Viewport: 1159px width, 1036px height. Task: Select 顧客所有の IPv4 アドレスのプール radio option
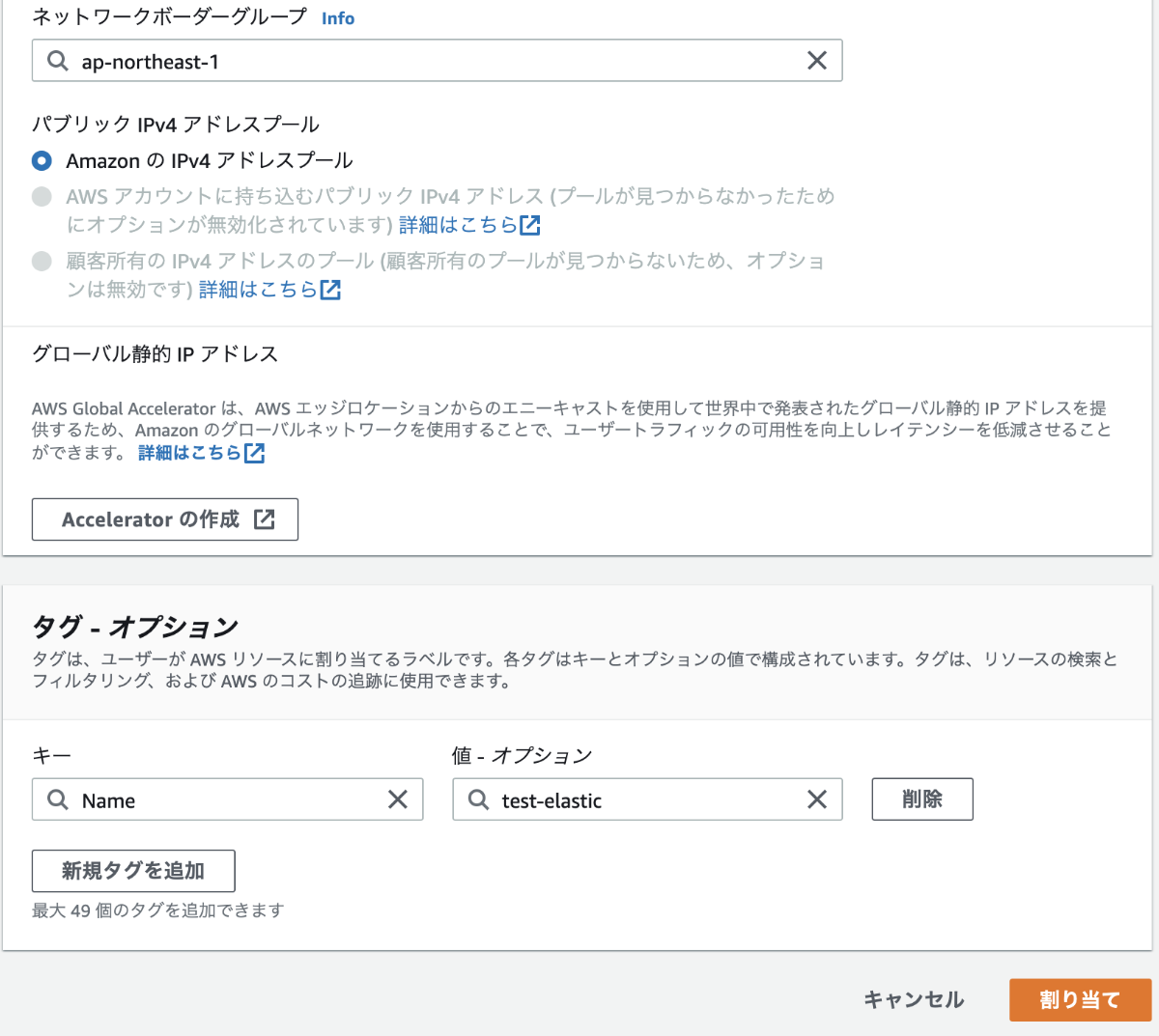(x=42, y=261)
